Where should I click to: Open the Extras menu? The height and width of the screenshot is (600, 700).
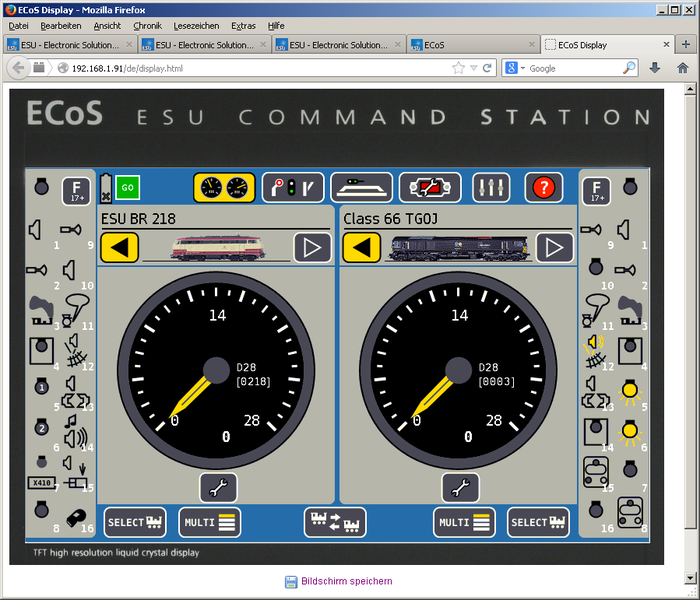pyautogui.click(x=243, y=26)
